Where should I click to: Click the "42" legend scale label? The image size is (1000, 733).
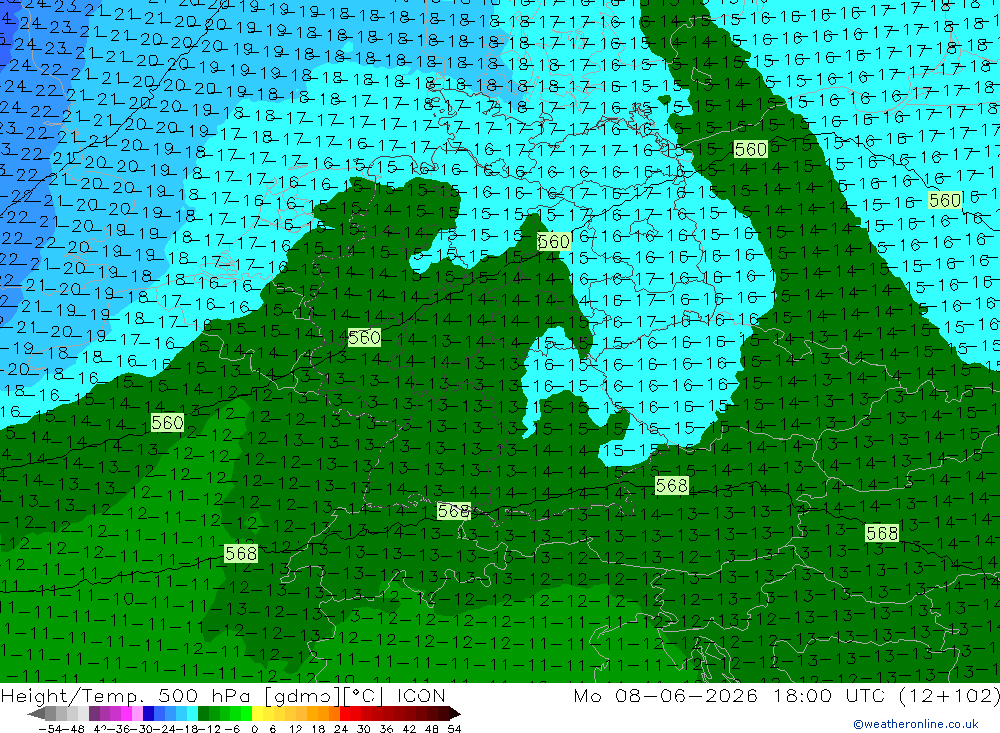click(409, 729)
